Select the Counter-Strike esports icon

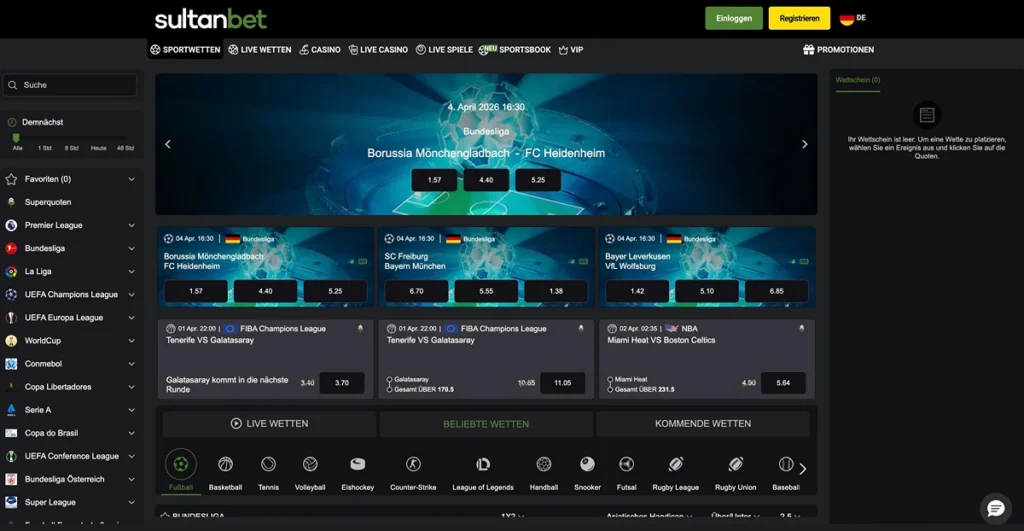coord(413,465)
